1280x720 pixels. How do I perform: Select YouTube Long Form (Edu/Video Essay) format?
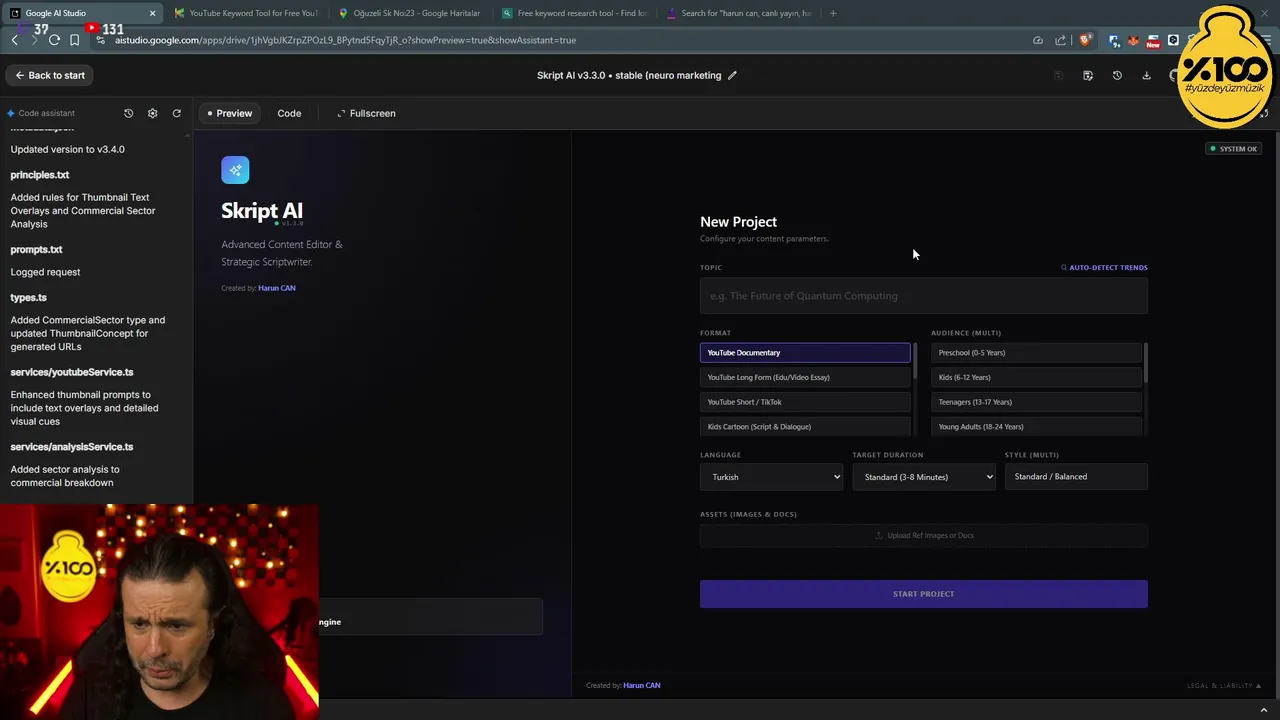tap(805, 377)
